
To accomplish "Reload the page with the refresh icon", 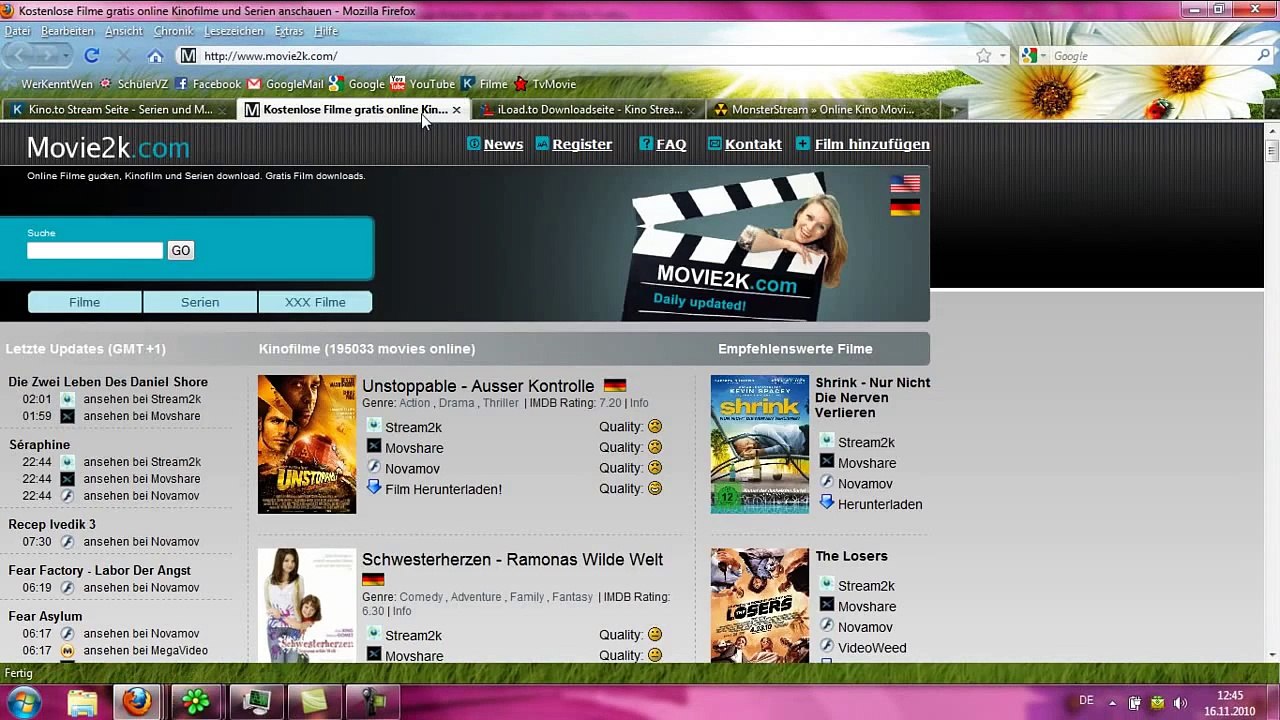I will (91, 56).
